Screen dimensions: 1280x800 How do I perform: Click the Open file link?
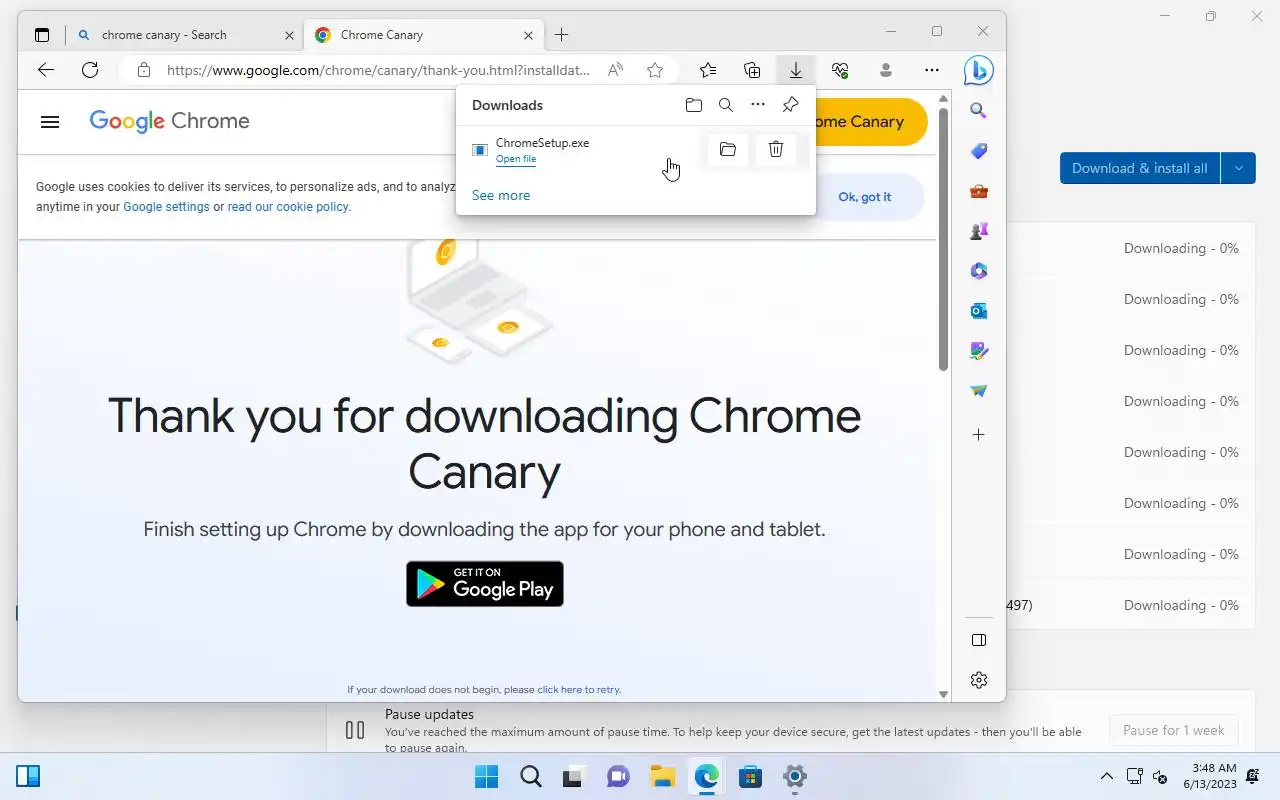516,159
